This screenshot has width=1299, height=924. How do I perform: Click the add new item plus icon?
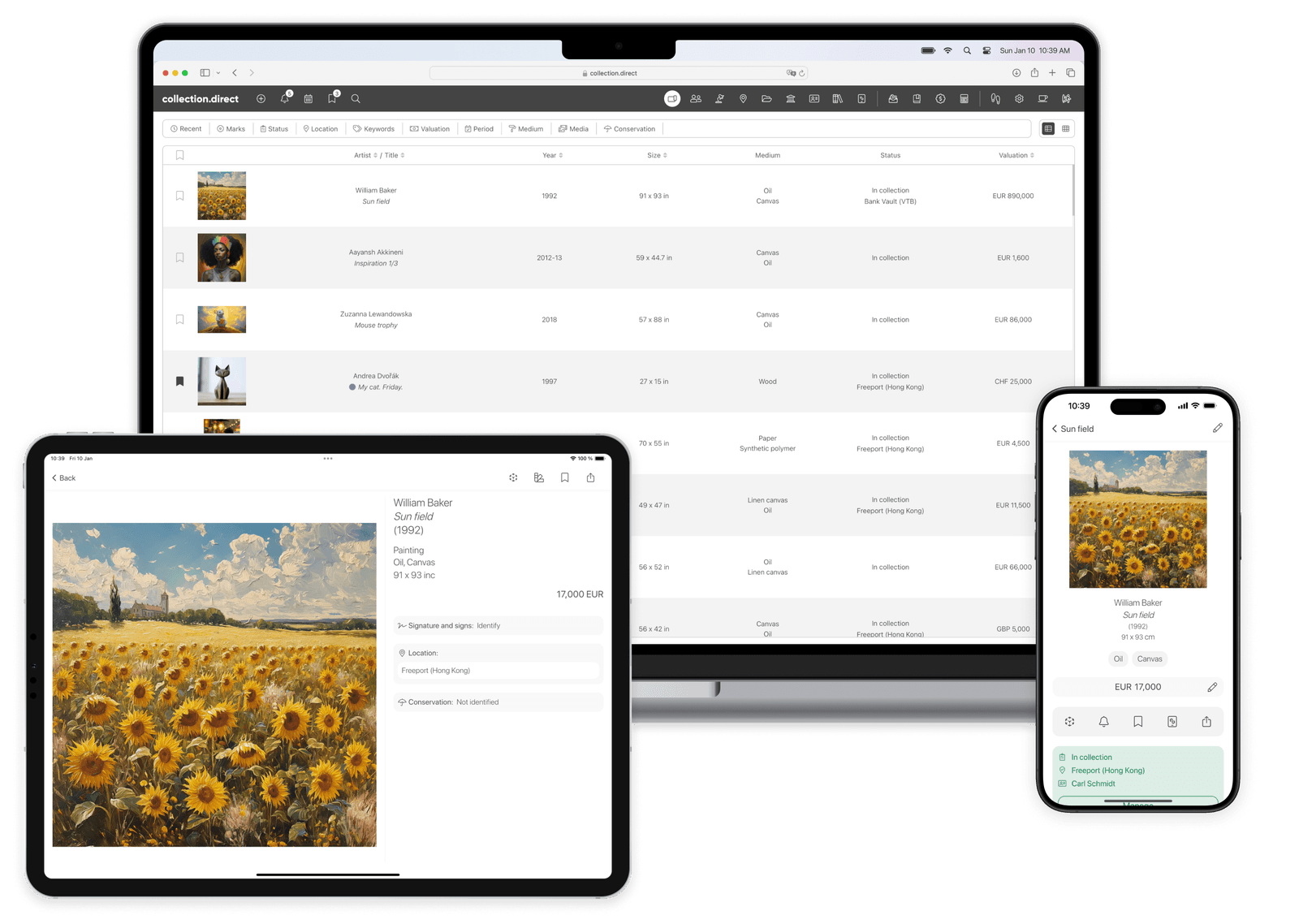click(261, 99)
